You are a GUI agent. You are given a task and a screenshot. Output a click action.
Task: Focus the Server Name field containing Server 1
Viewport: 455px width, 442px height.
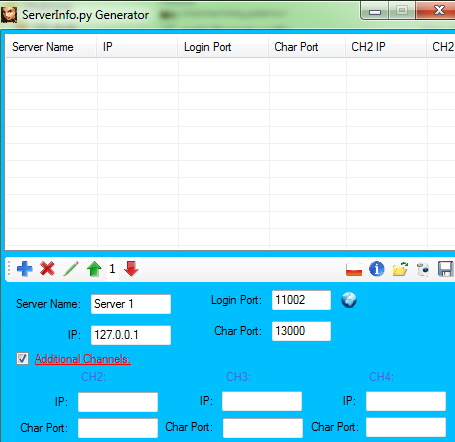131,304
